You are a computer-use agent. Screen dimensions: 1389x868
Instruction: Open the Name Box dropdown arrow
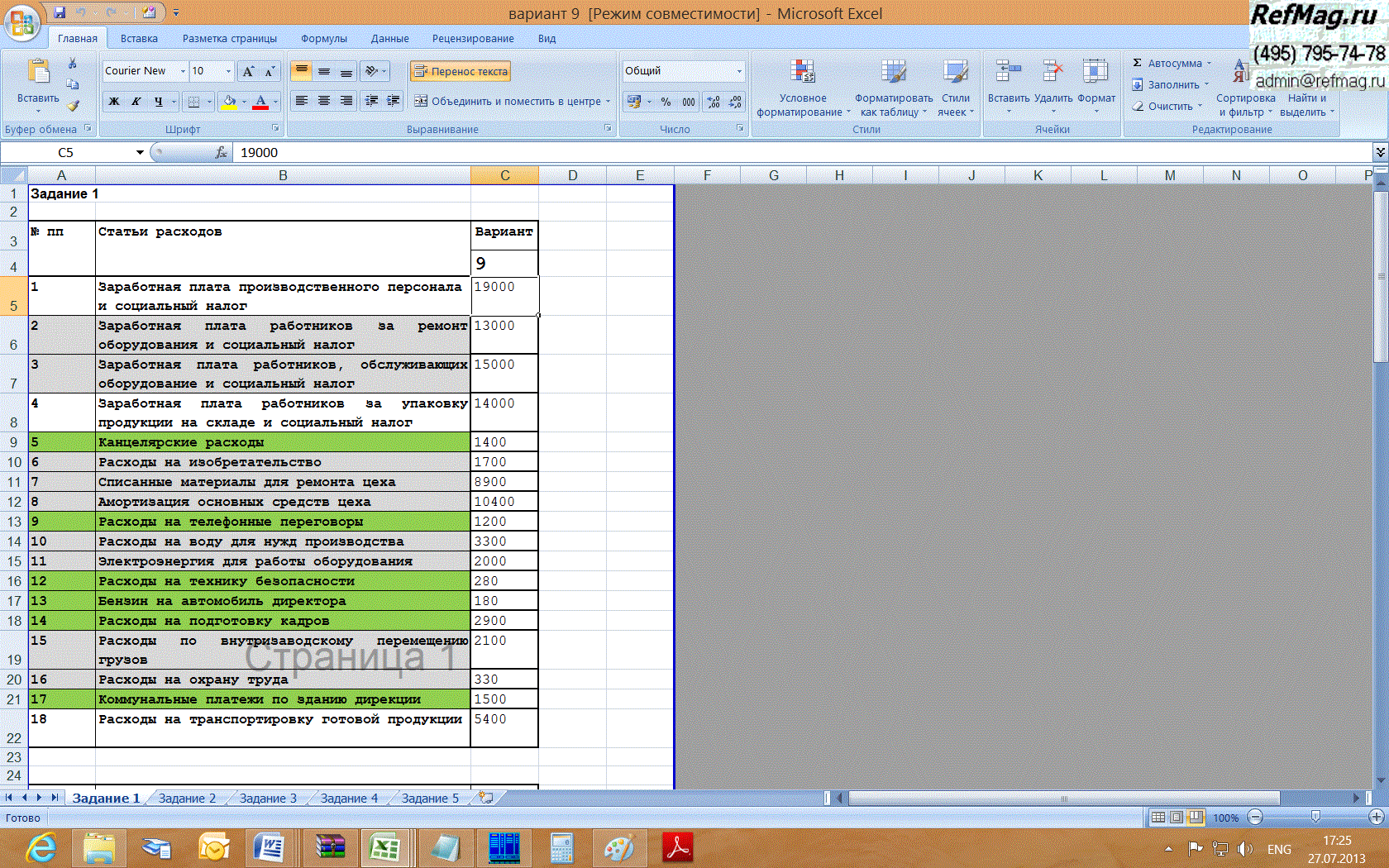tap(140, 152)
